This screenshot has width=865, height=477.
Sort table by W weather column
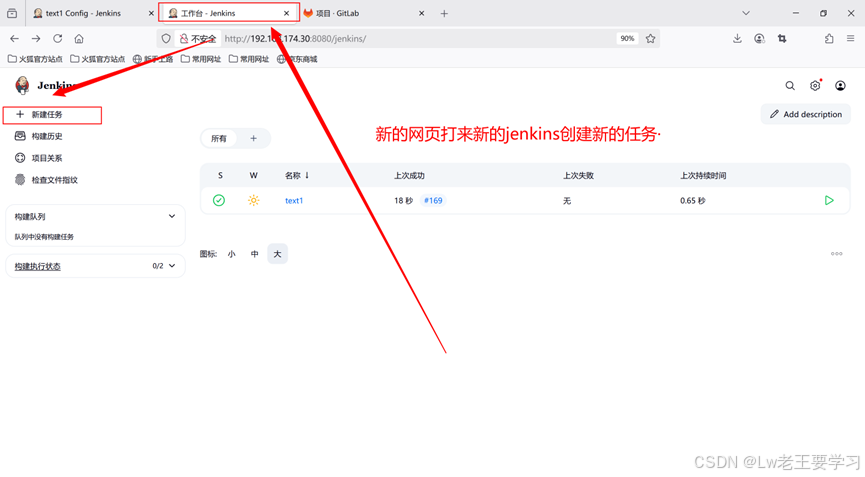click(253, 175)
